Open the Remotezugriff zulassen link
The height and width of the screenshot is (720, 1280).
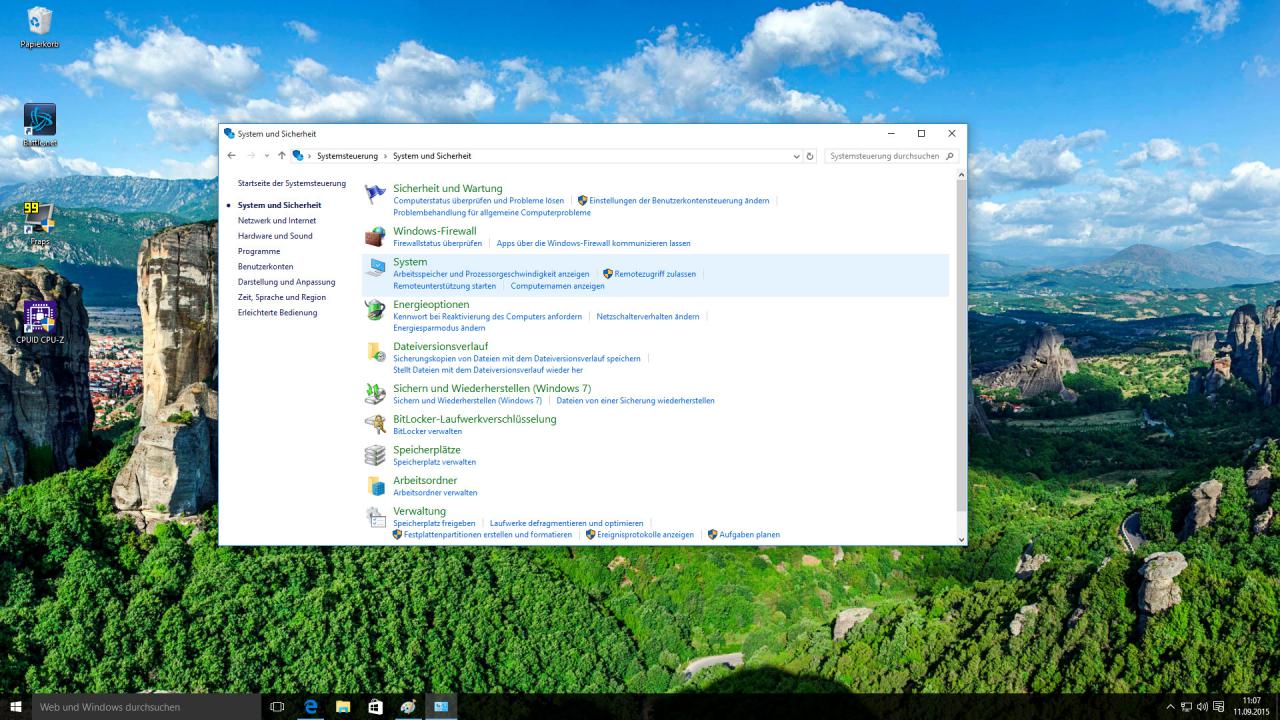click(655, 274)
